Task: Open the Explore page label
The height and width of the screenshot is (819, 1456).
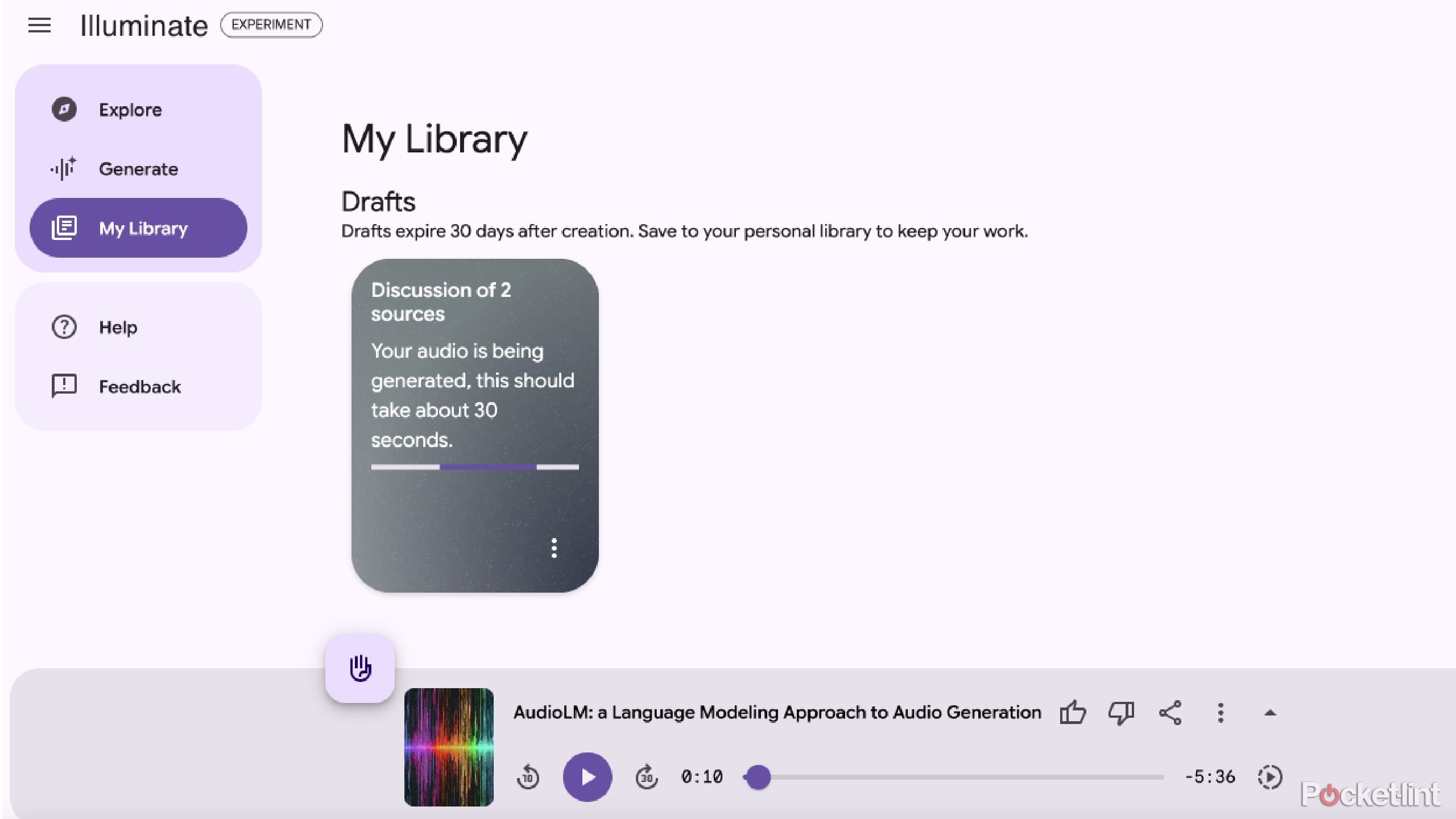Action: click(x=130, y=110)
